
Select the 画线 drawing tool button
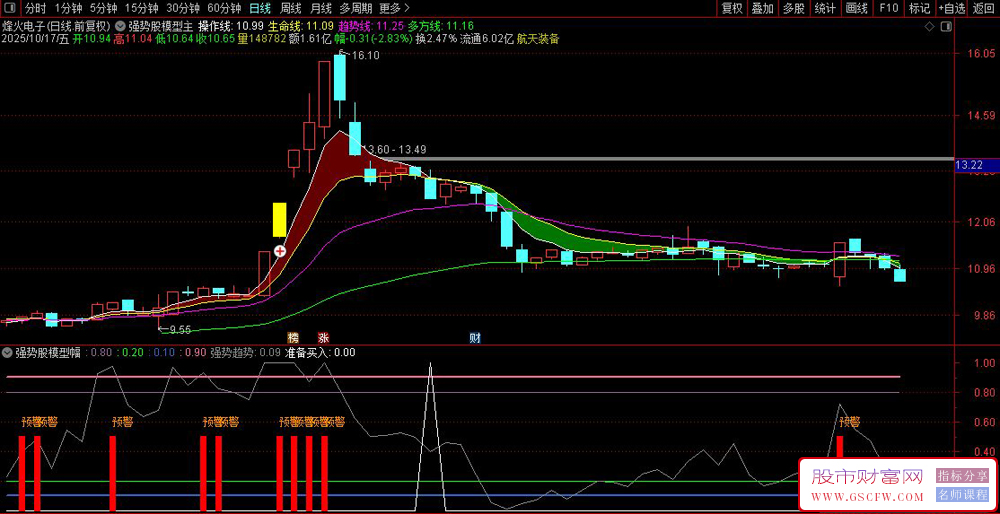click(x=856, y=8)
